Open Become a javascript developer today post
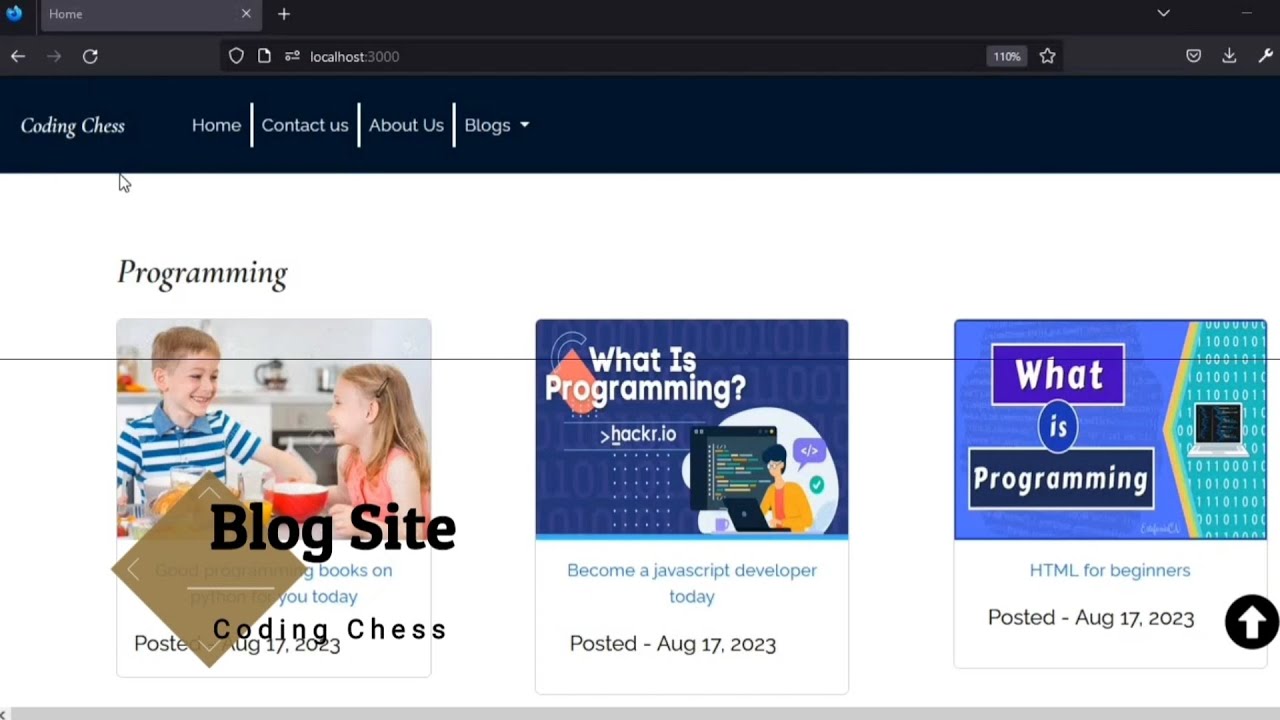Viewport: 1280px width, 720px height. tap(692, 583)
